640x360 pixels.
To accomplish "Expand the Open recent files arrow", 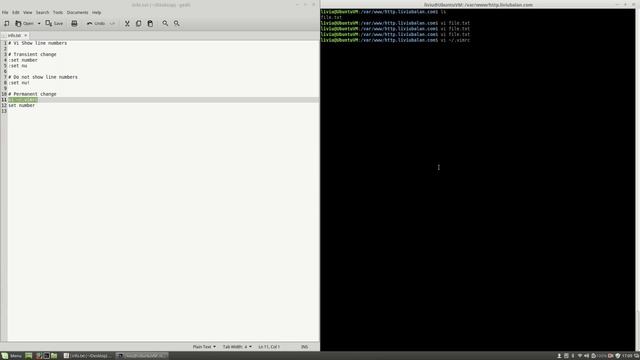I will (x=39, y=24).
